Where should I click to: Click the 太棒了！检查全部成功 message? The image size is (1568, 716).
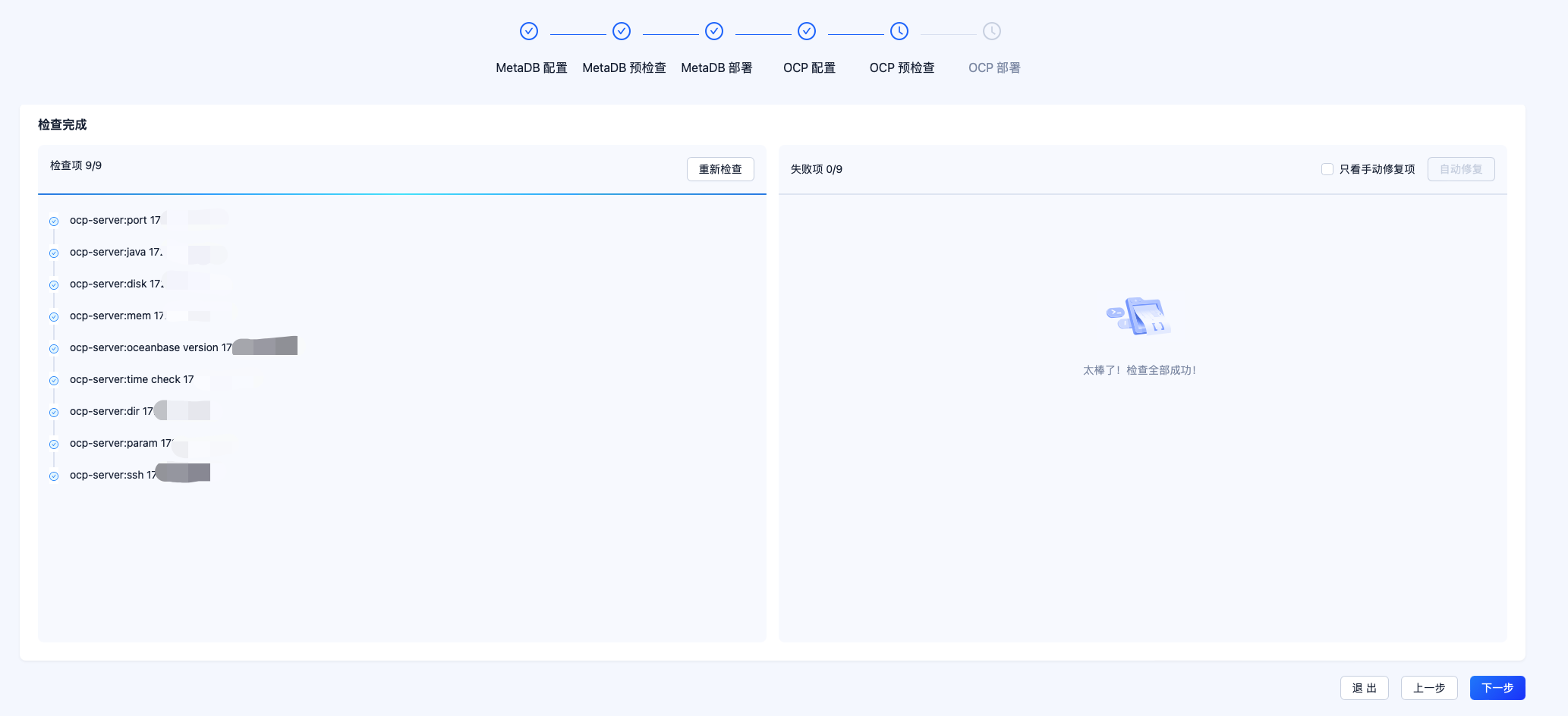pyautogui.click(x=1139, y=370)
